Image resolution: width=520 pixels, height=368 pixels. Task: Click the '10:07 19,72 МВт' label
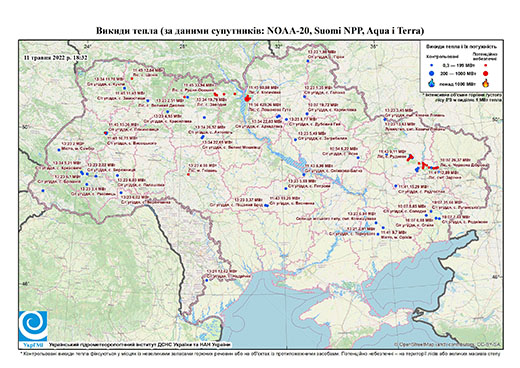(x=324, y=104)
